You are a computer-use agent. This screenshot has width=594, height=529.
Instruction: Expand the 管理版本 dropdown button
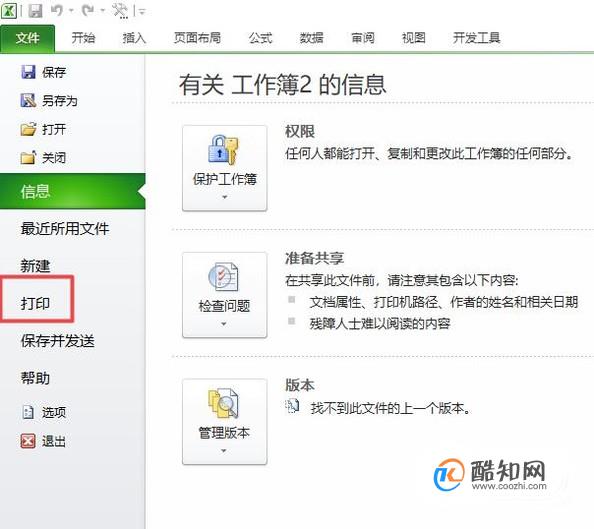coord(225,422)
